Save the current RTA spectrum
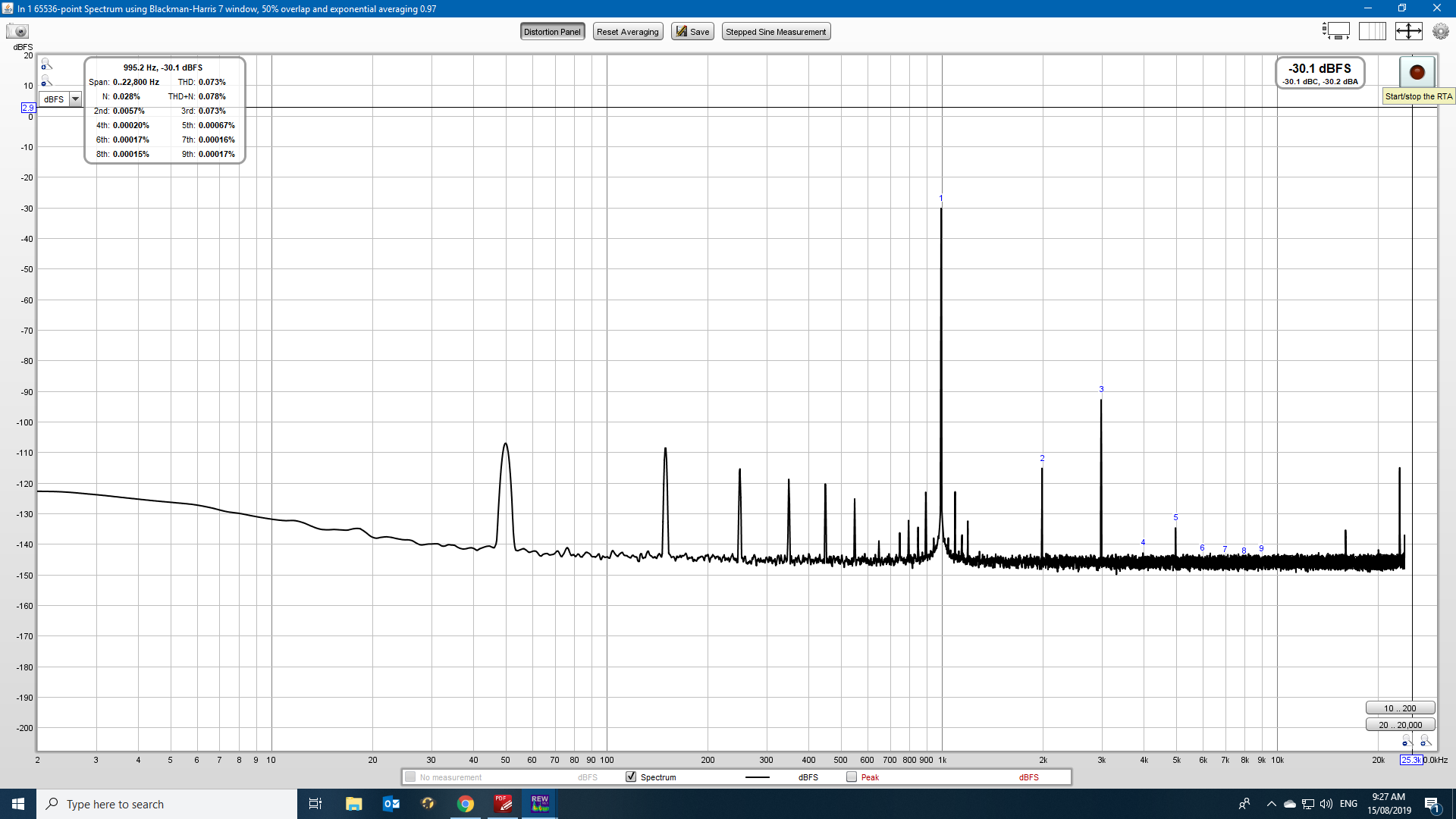Image resolution: width=1456 pixels, height=819 pixels. [692, 32]
